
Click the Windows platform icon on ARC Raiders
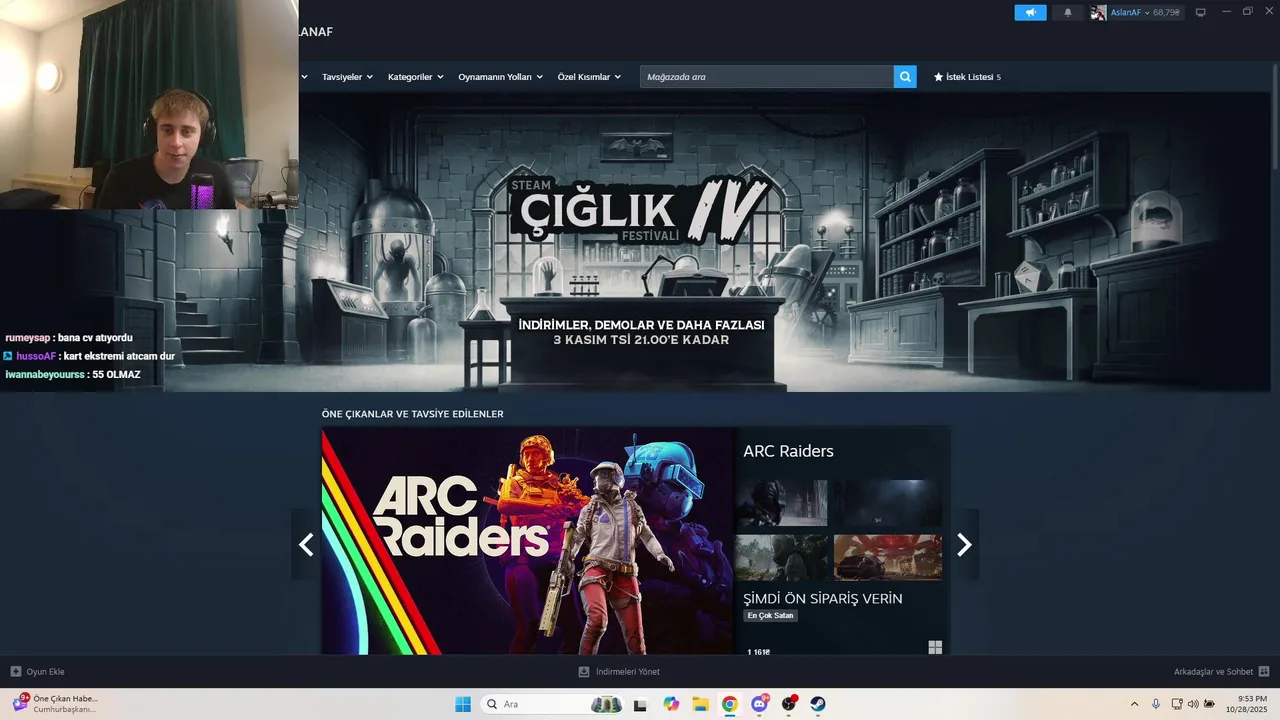point(935,647)
